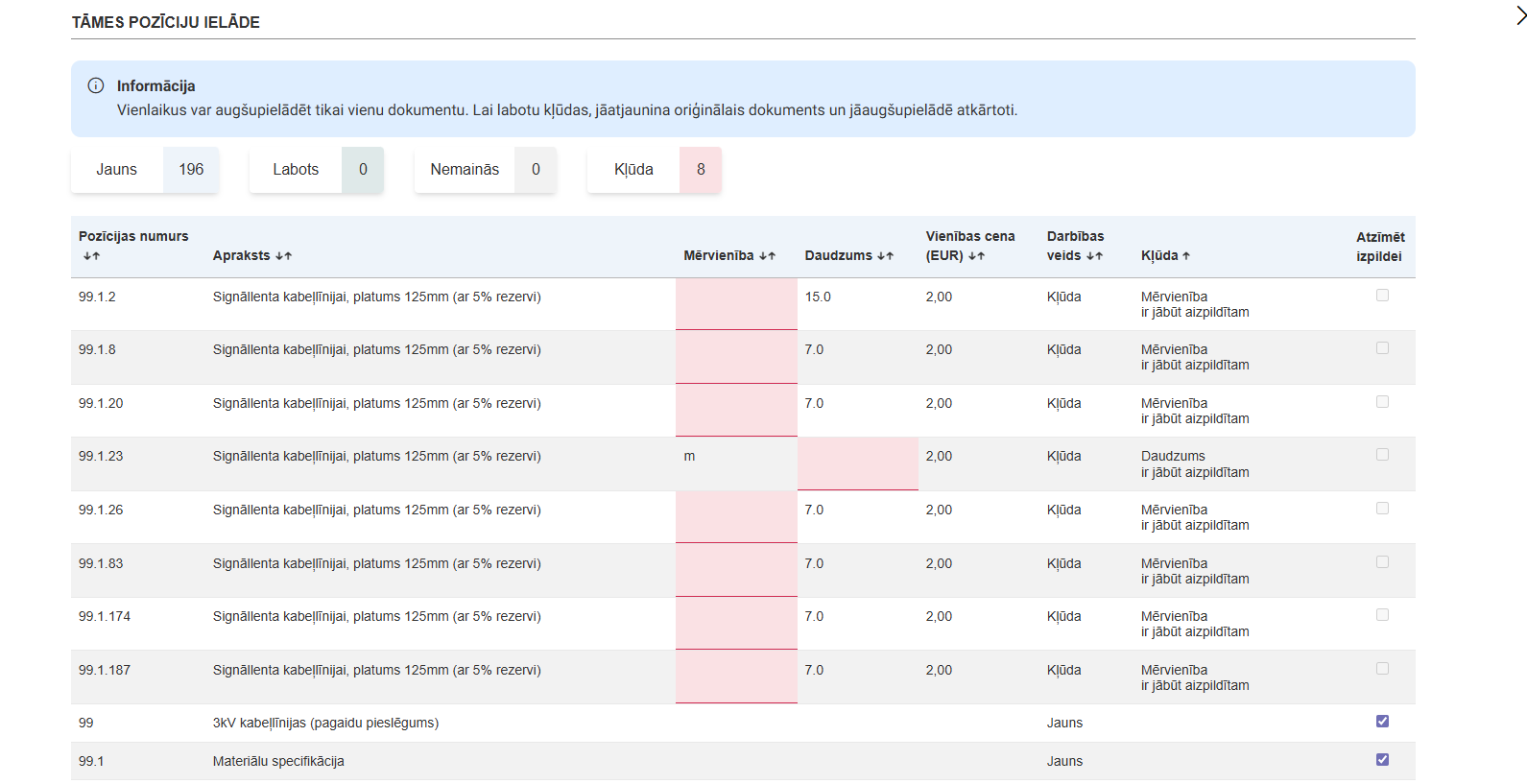Viewport: 1527px width, 784px height.
Task: Click the Atzīmēt izpildei column header
Action: click(x=1380, y=247)
